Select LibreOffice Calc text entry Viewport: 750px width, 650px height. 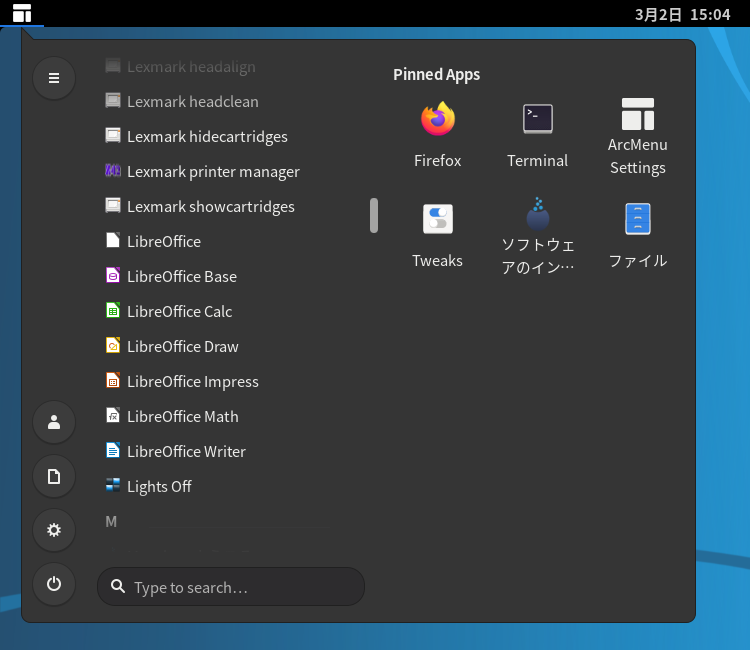click(x=180, y=311)
